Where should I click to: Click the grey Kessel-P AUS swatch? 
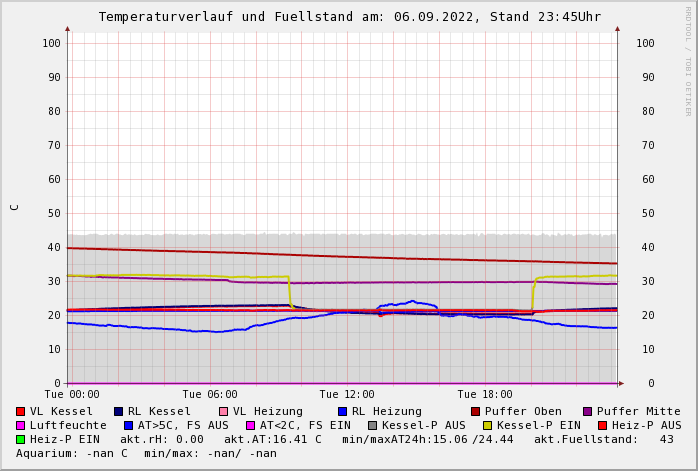point(372,425)
